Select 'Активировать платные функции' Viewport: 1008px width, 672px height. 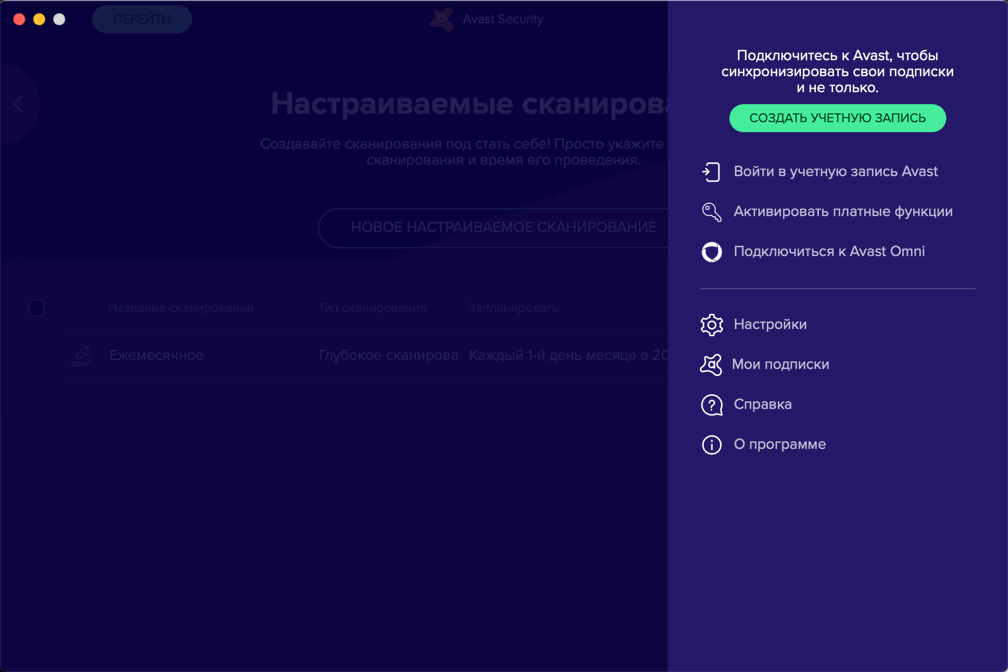click(843, 212)
